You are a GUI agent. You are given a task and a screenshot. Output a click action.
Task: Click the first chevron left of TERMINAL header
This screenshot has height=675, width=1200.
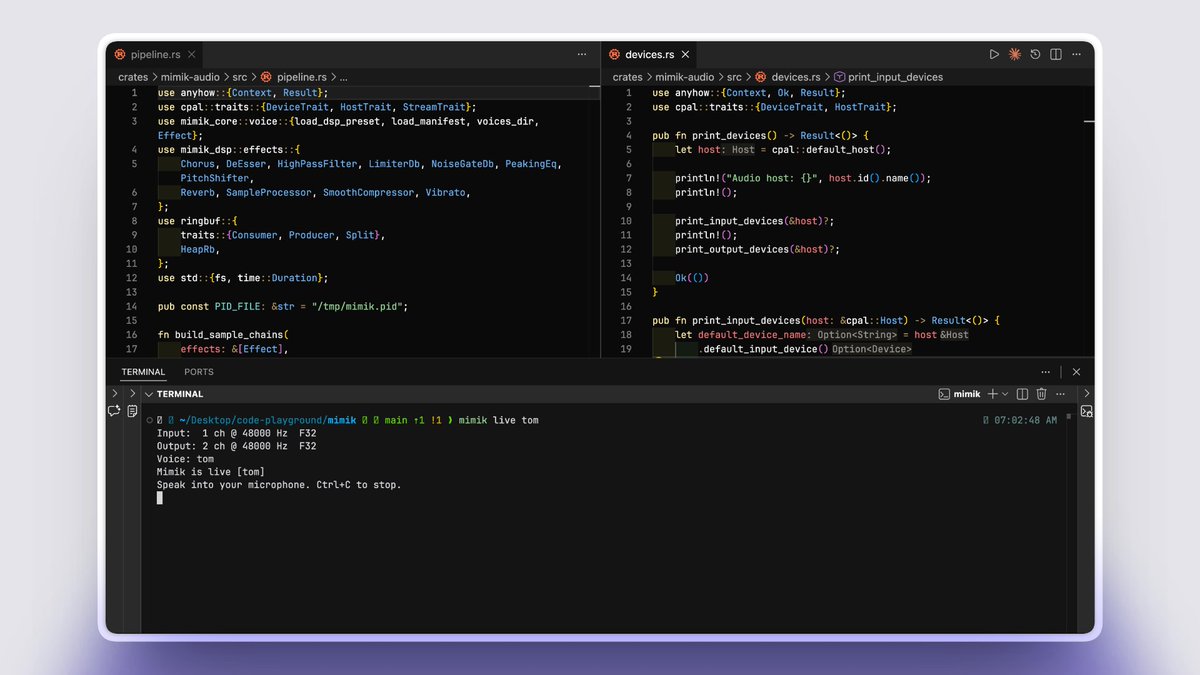115,394
